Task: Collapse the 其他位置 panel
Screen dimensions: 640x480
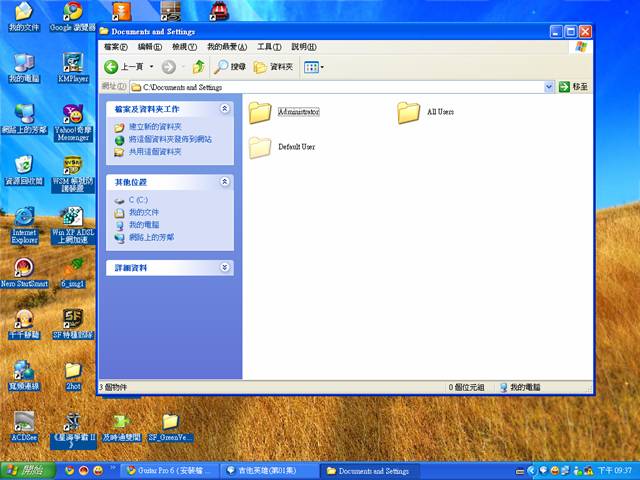Action: point(224,182)
